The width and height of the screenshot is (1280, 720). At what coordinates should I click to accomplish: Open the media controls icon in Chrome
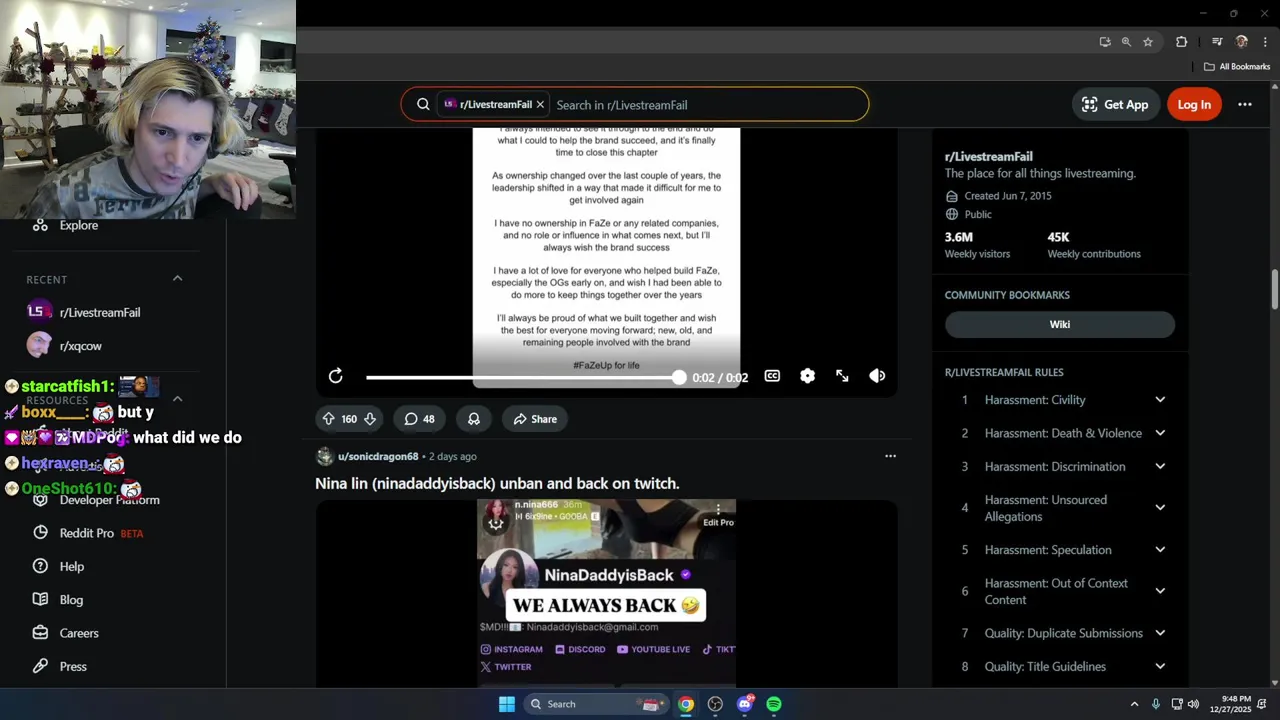click(x=1217, y=42)
